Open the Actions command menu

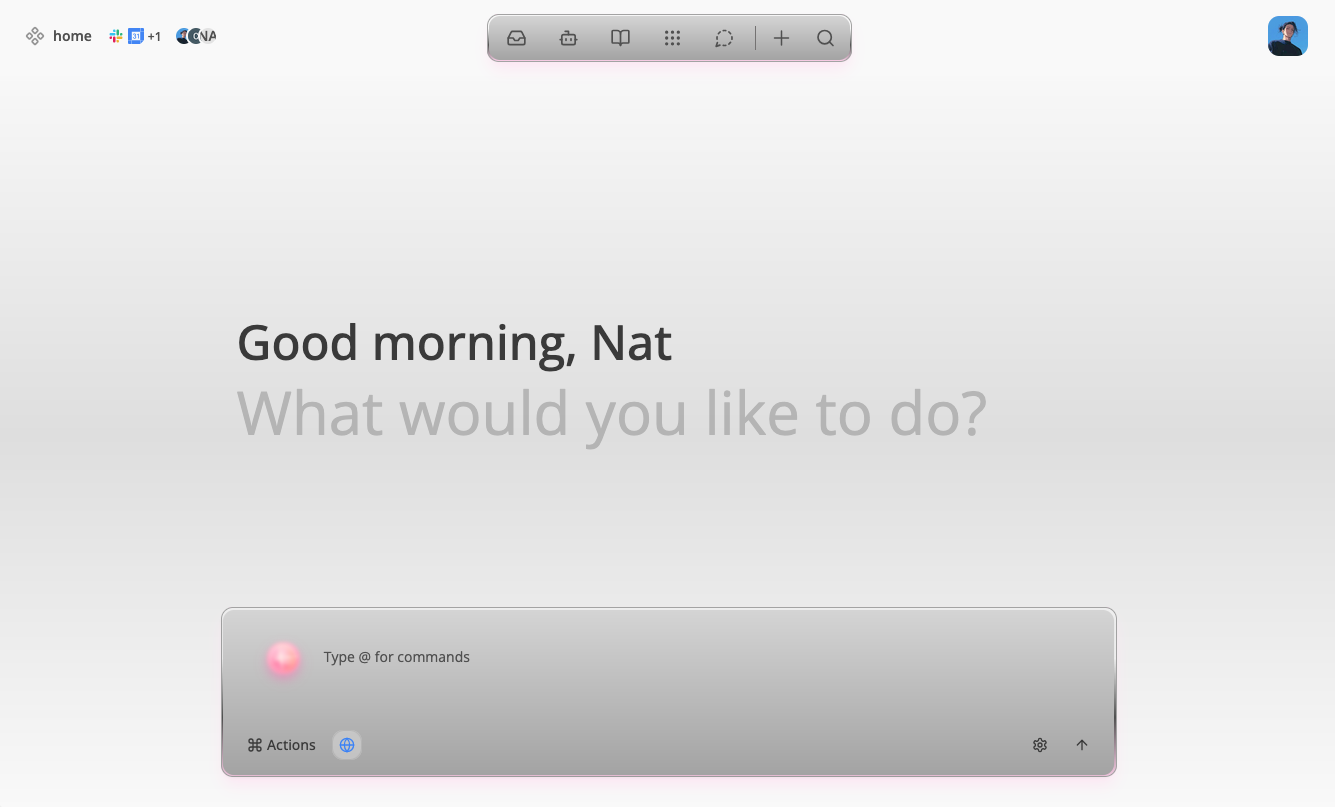(x=281, y=745)
